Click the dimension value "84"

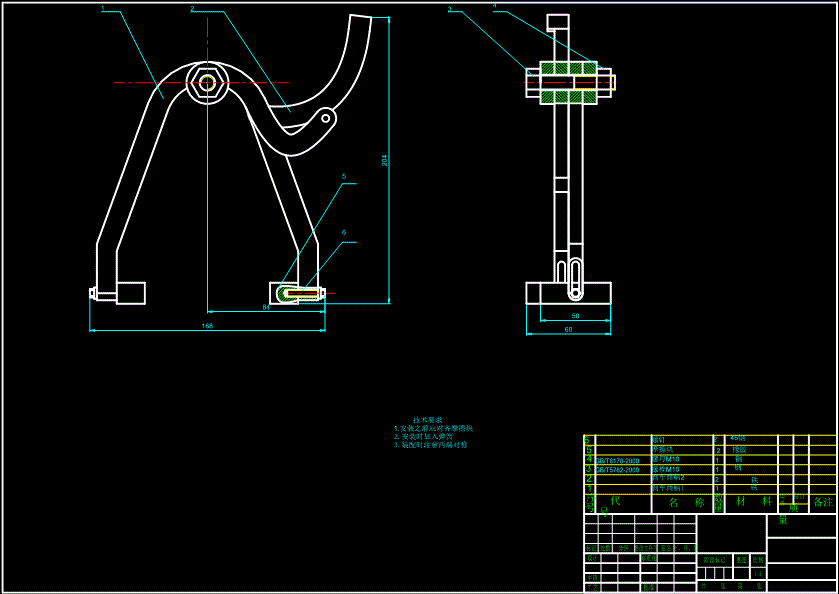click(266, 307)
